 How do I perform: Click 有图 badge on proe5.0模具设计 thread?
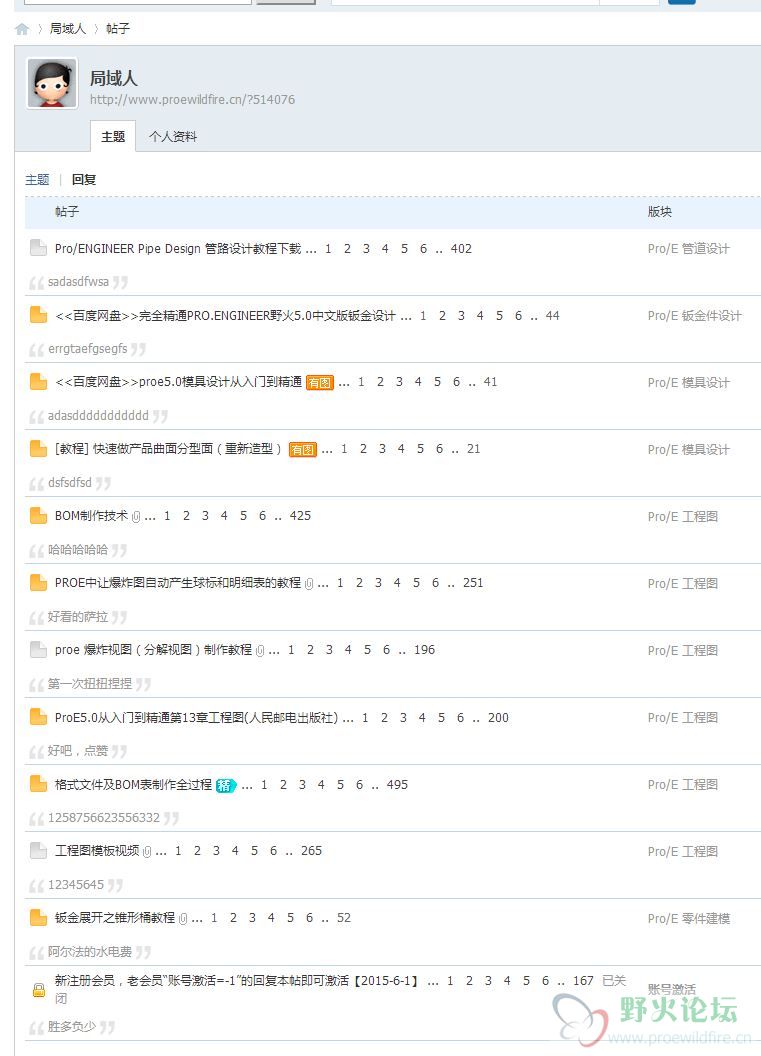[320, 383]
